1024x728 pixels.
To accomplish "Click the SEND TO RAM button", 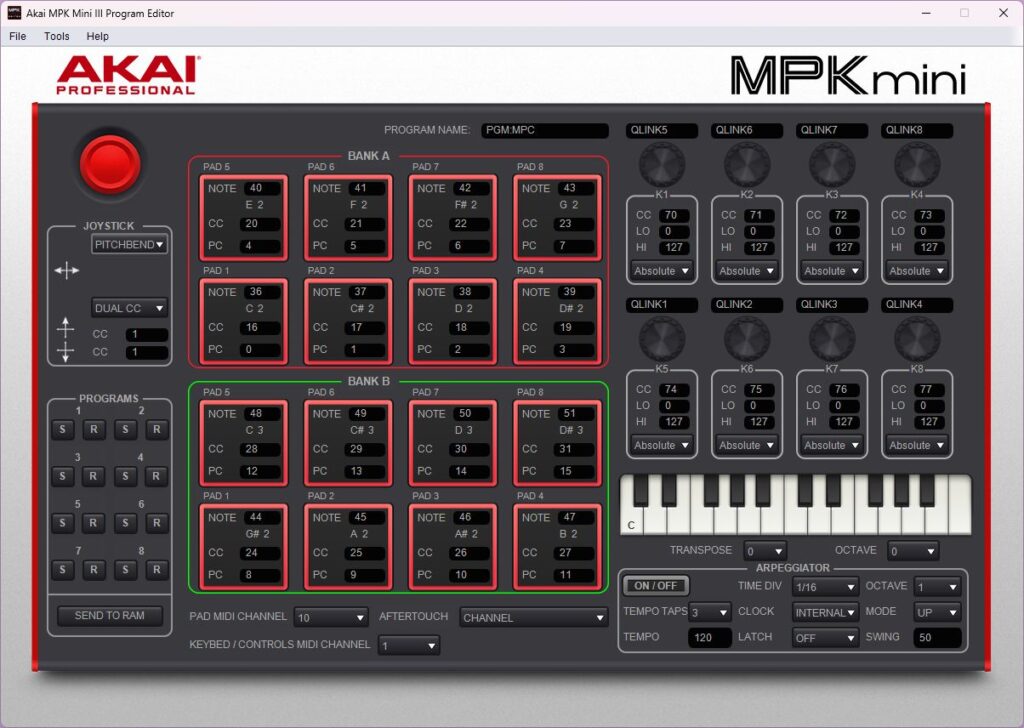I will click(x=109, y=616).
